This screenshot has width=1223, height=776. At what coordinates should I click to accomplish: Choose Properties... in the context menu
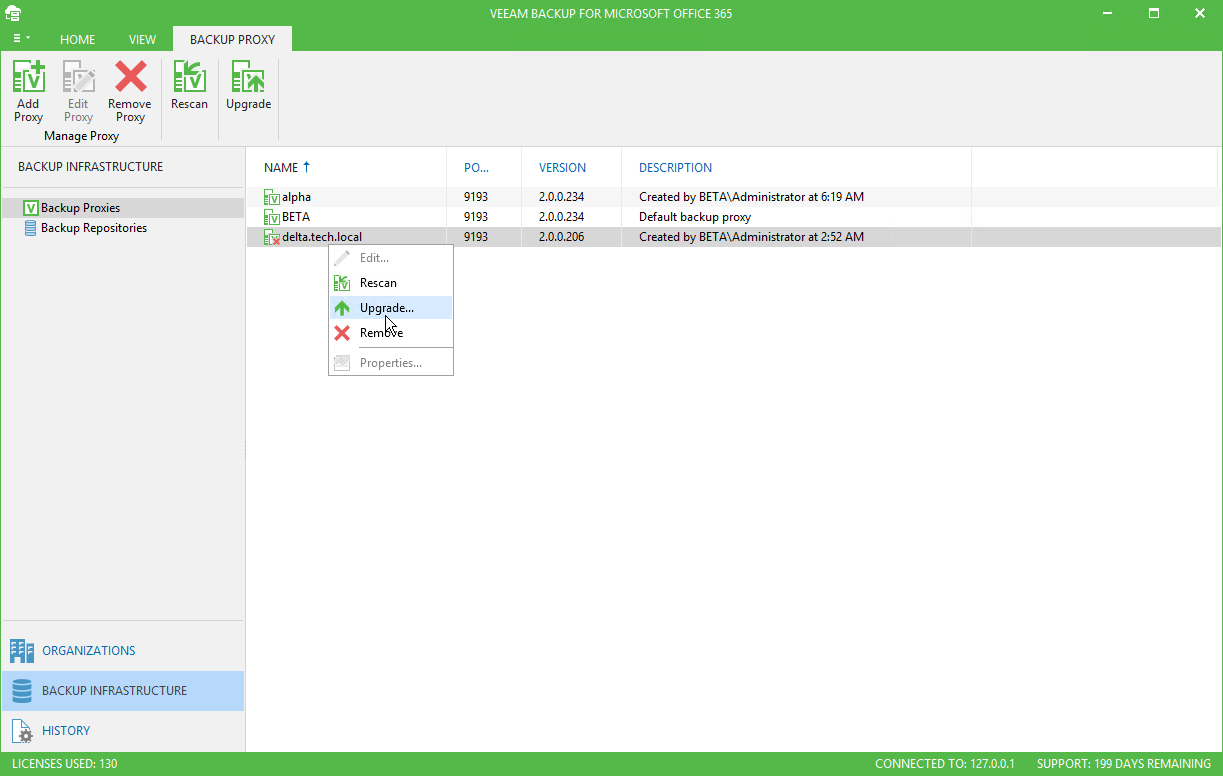point(391,363)
